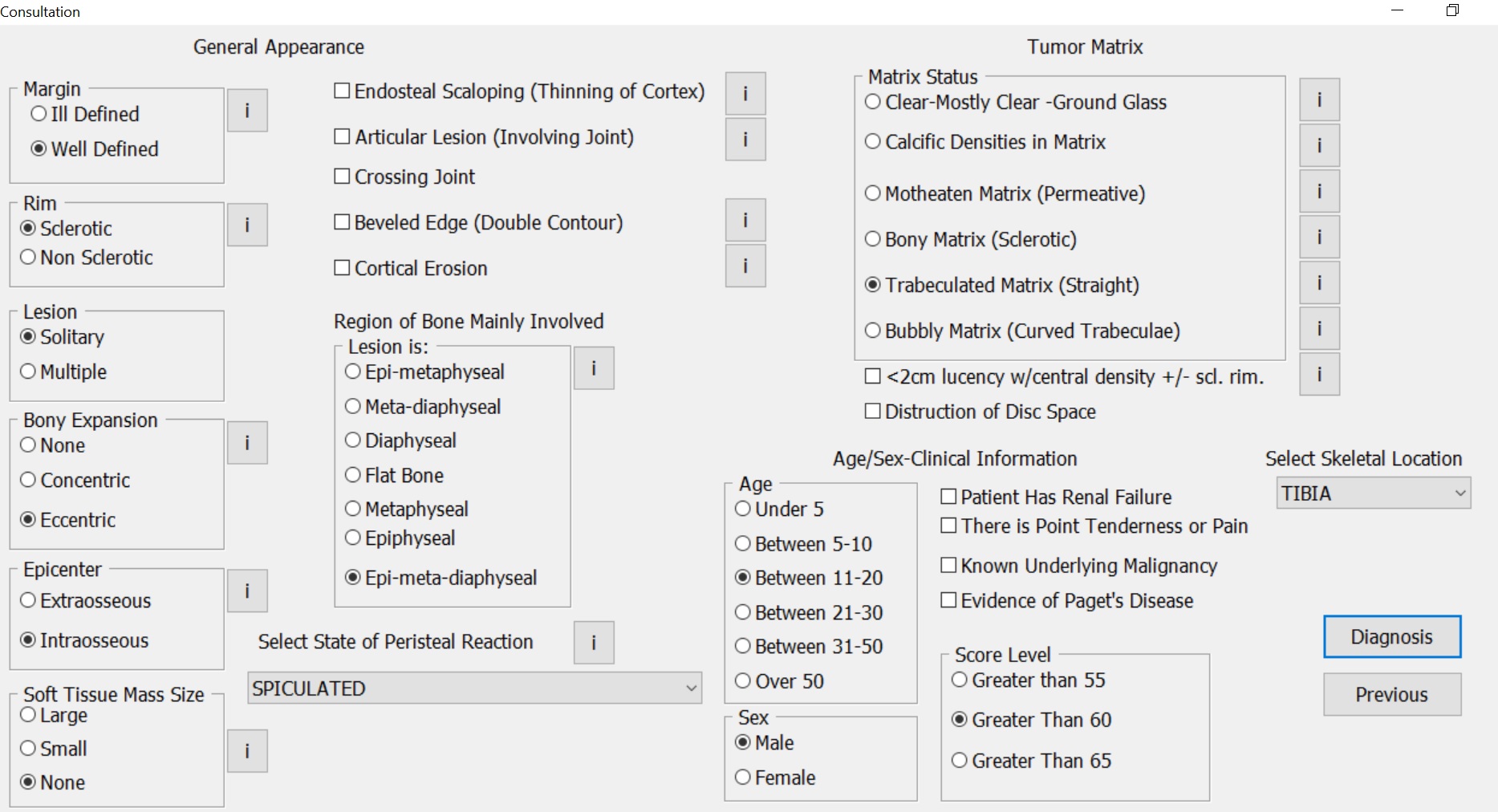Image resolution: width=1498 pixels, height=812 pixels.
Task: Show info for Bony Matrix (Sclerotic)
Action: pyautogui.click(x=1319, y=237)
